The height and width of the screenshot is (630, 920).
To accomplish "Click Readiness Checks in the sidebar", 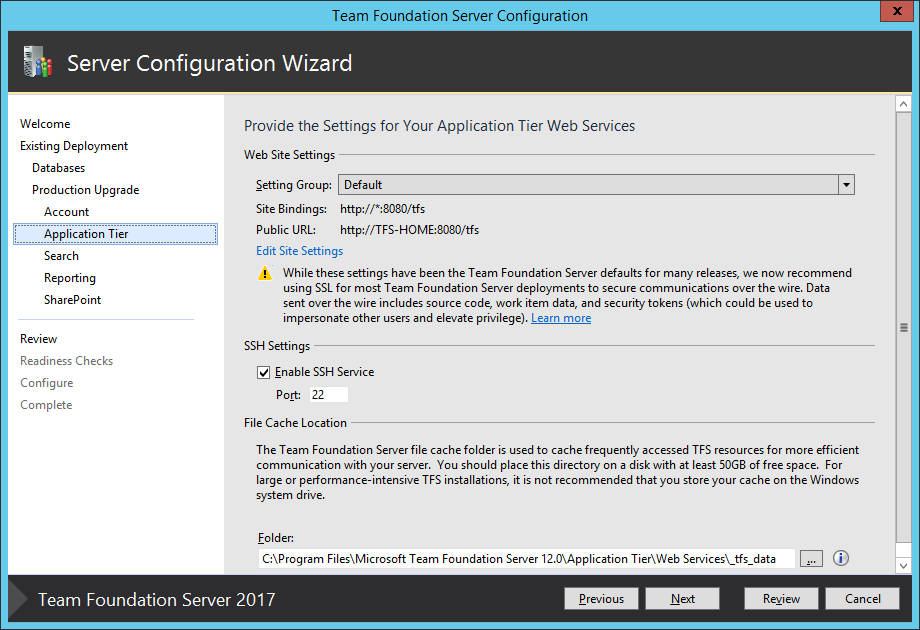I will [x=66, y=361].
